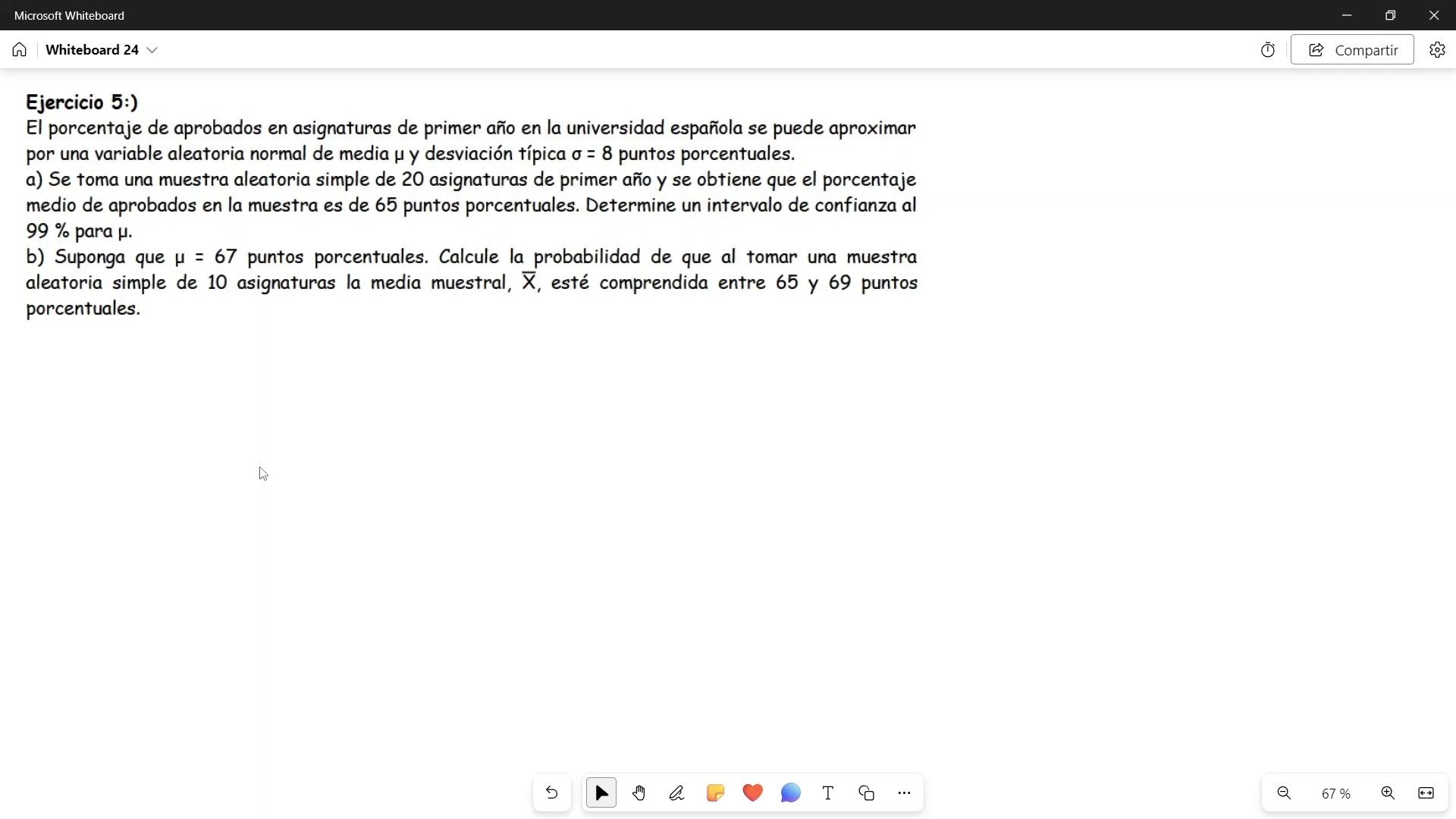
Task: Open the timer tool
Action: 1268,50
